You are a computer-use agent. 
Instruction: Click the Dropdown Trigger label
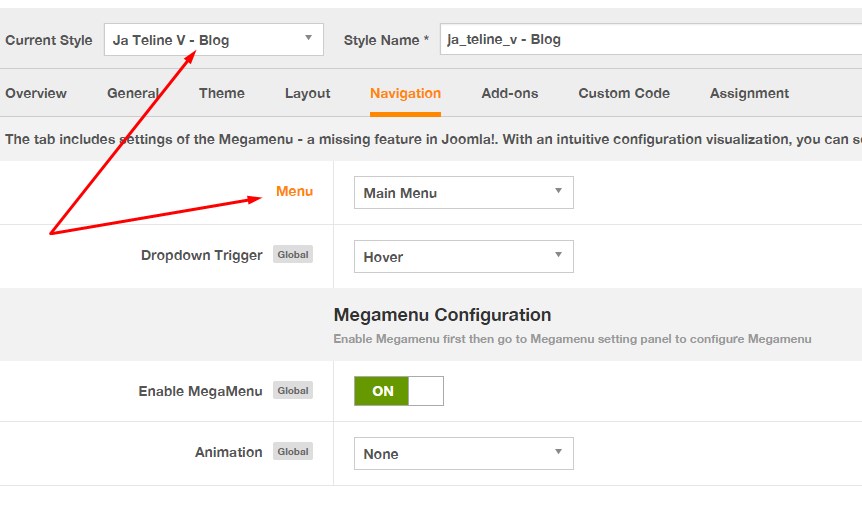[202, 256]
